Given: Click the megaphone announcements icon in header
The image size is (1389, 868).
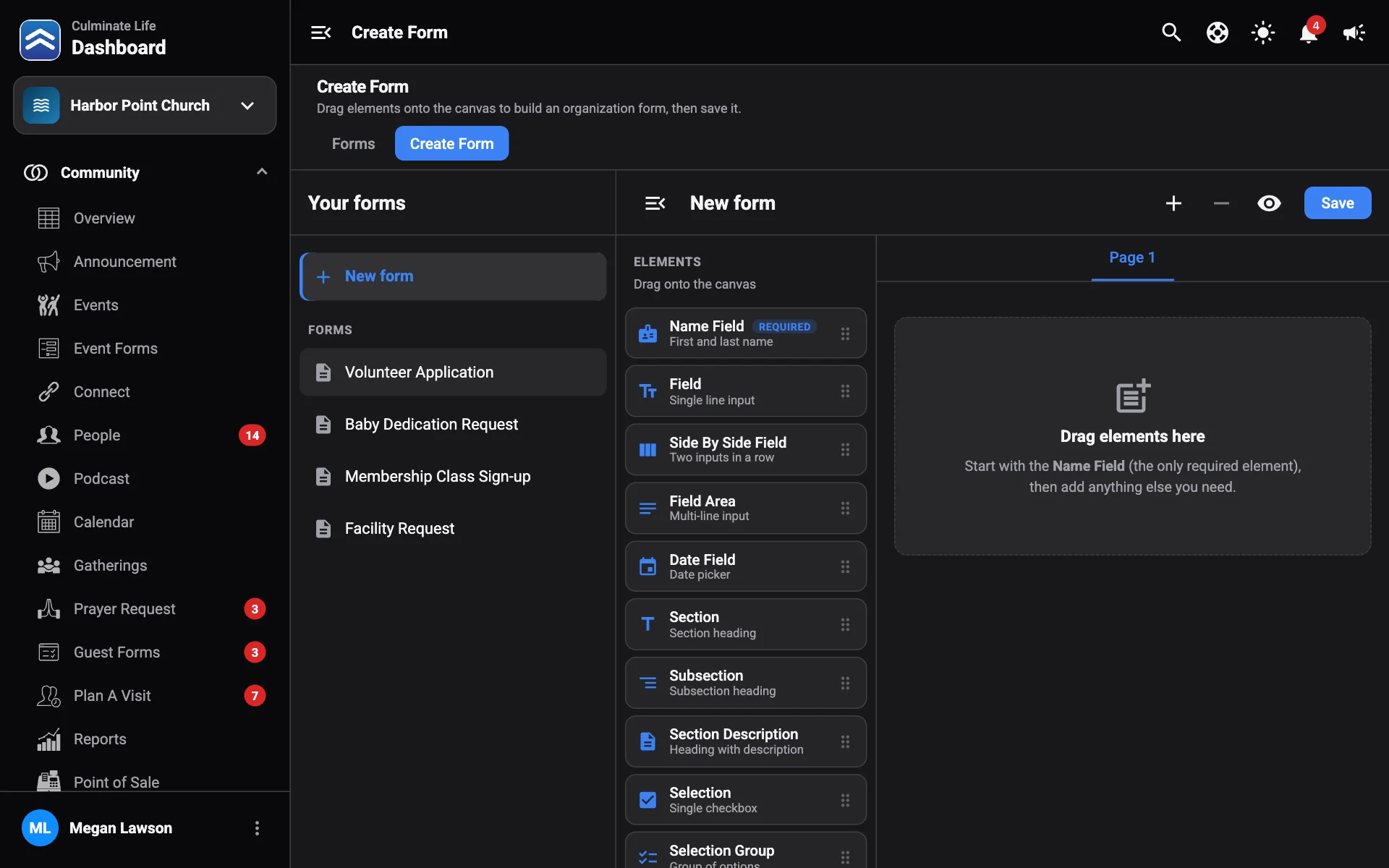Looking at the screenshot, I should tap(1354, 33).
